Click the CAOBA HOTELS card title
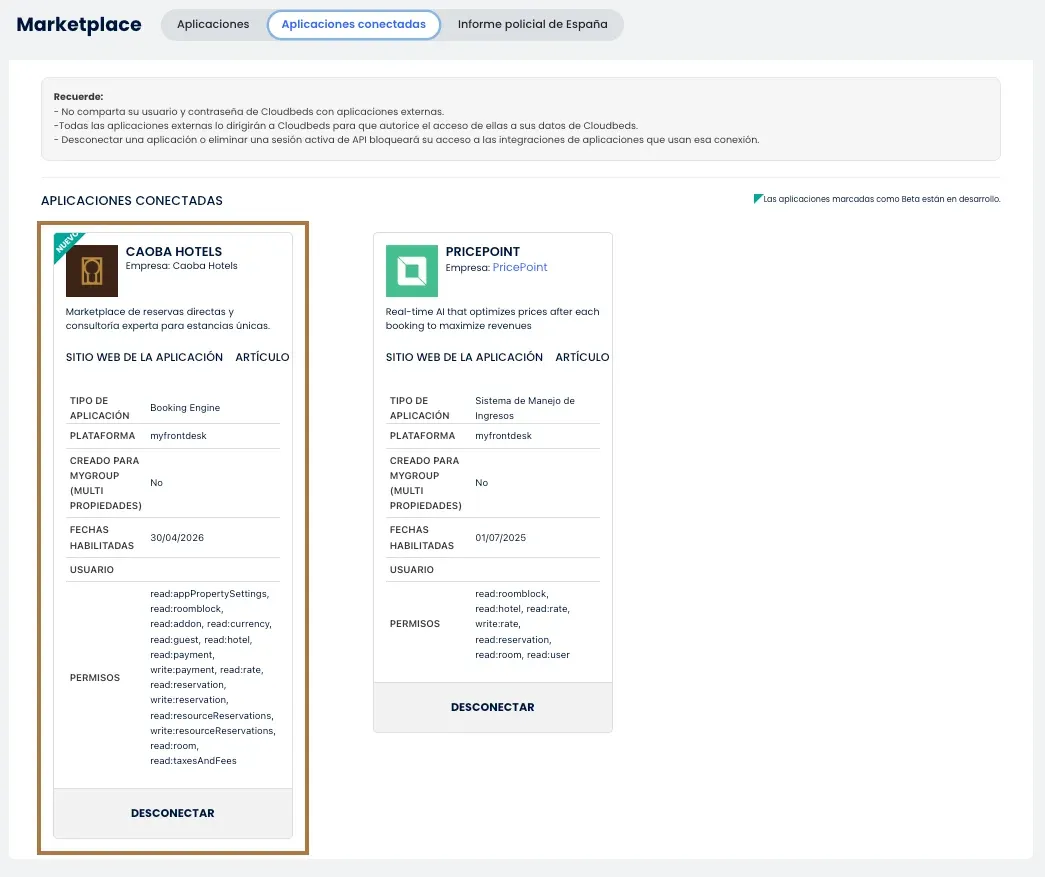Image resolution: width=1045 pixels, height=877 pixels. (174, 252)
